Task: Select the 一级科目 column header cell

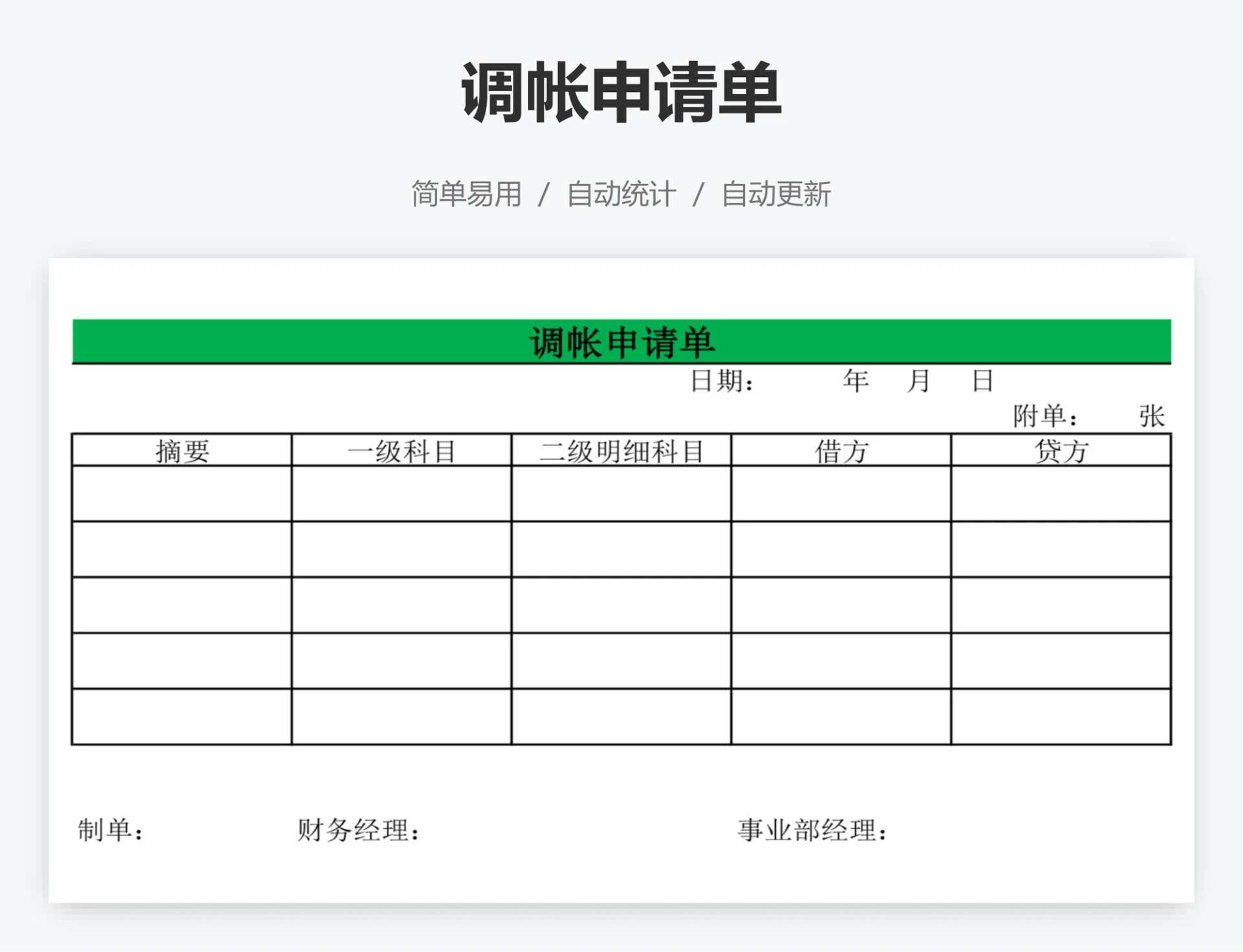Action: (401, 451)
